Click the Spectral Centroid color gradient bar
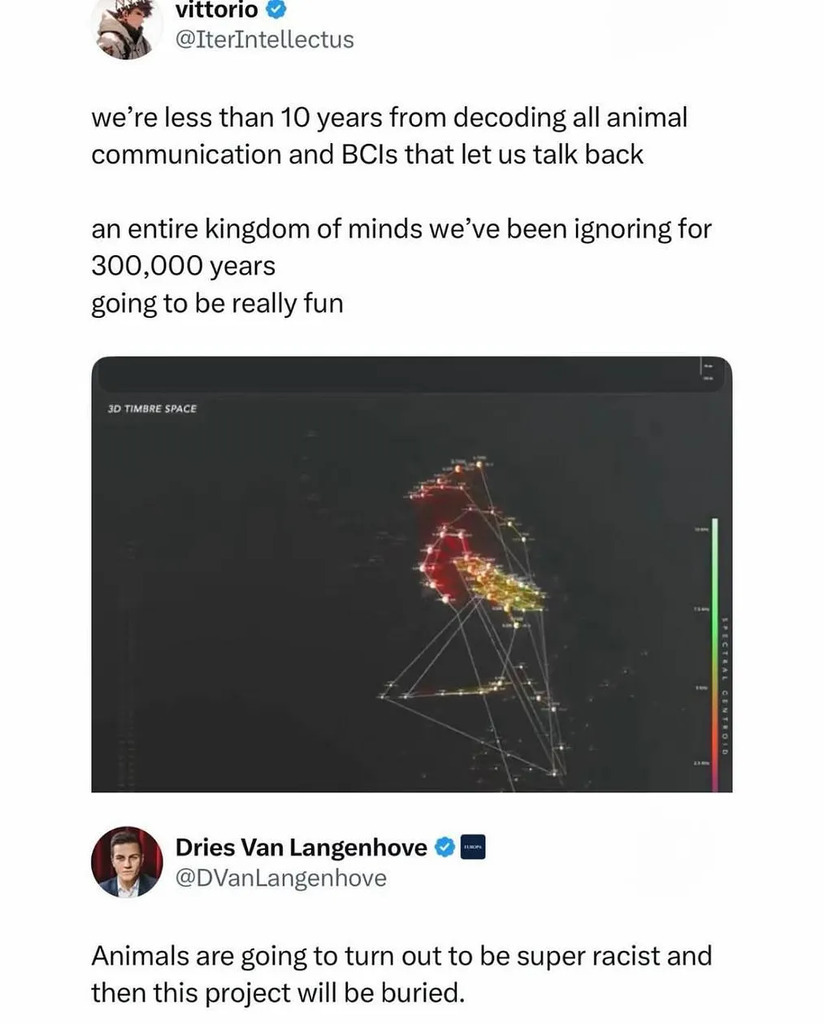 click(714, 650)
